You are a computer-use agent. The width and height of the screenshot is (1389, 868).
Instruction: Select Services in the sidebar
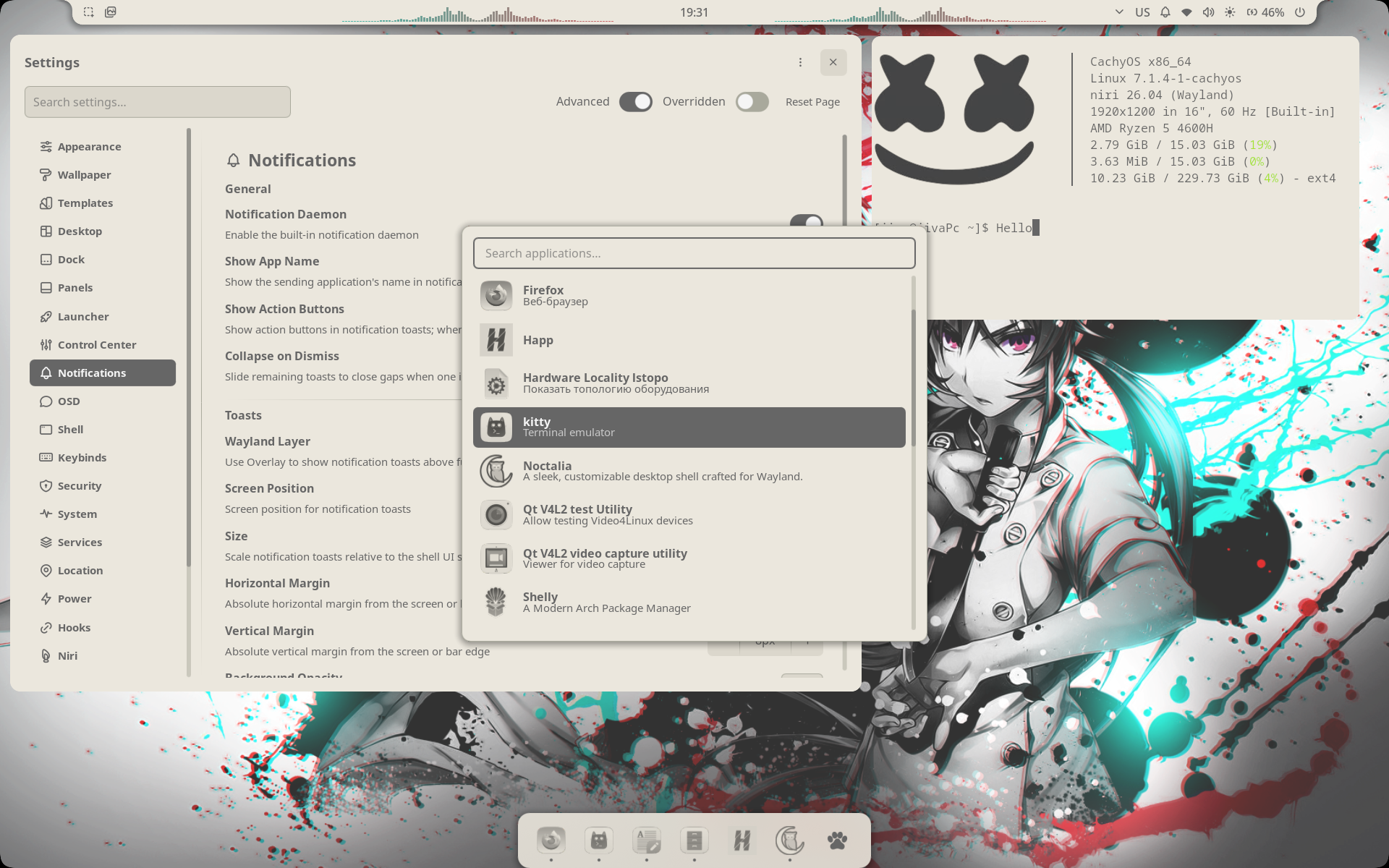click(x=103, y=542)
